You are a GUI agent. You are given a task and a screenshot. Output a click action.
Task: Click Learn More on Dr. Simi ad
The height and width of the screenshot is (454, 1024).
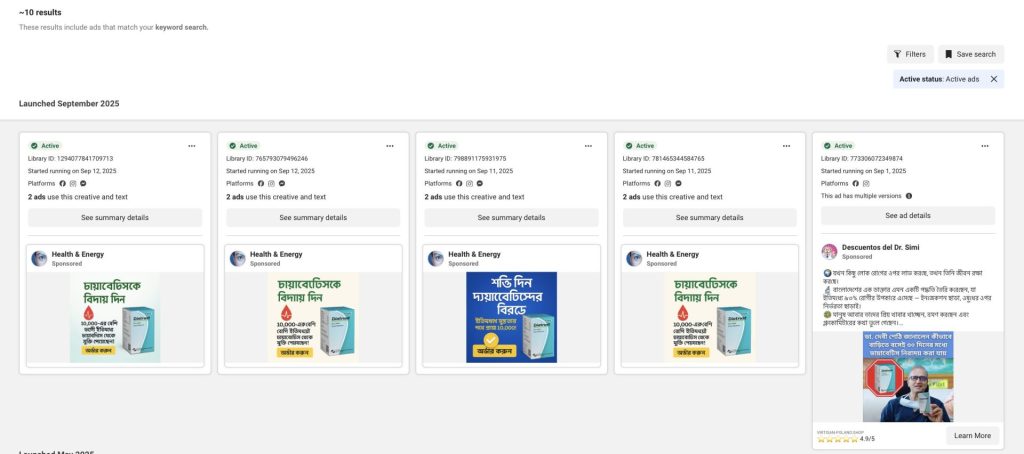tap(972, 436)
